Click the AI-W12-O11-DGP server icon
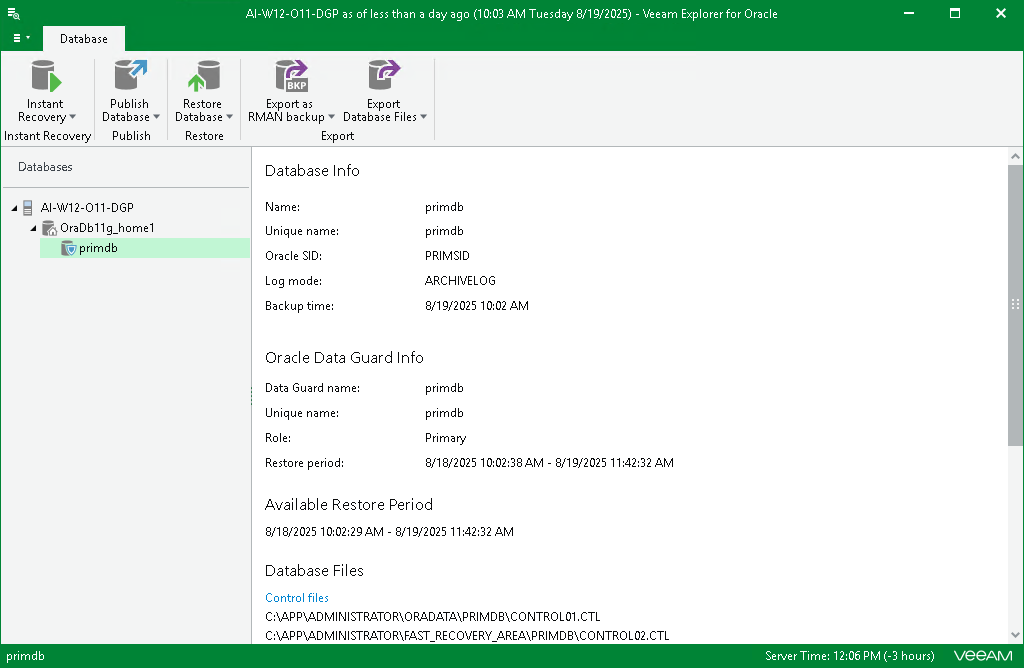Viewport: 1024px width, 668px height. pos(27,208)
